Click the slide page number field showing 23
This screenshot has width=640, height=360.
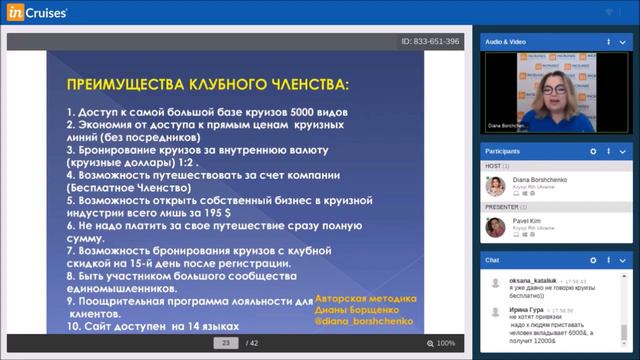point(226,343)
